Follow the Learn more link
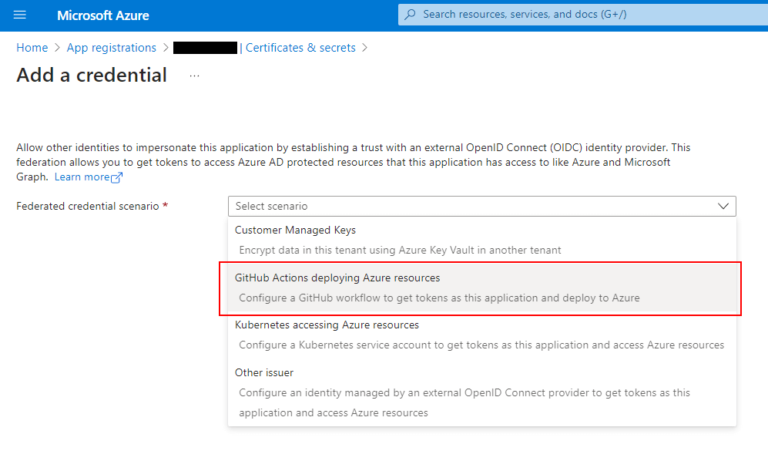 click(81, 177)
